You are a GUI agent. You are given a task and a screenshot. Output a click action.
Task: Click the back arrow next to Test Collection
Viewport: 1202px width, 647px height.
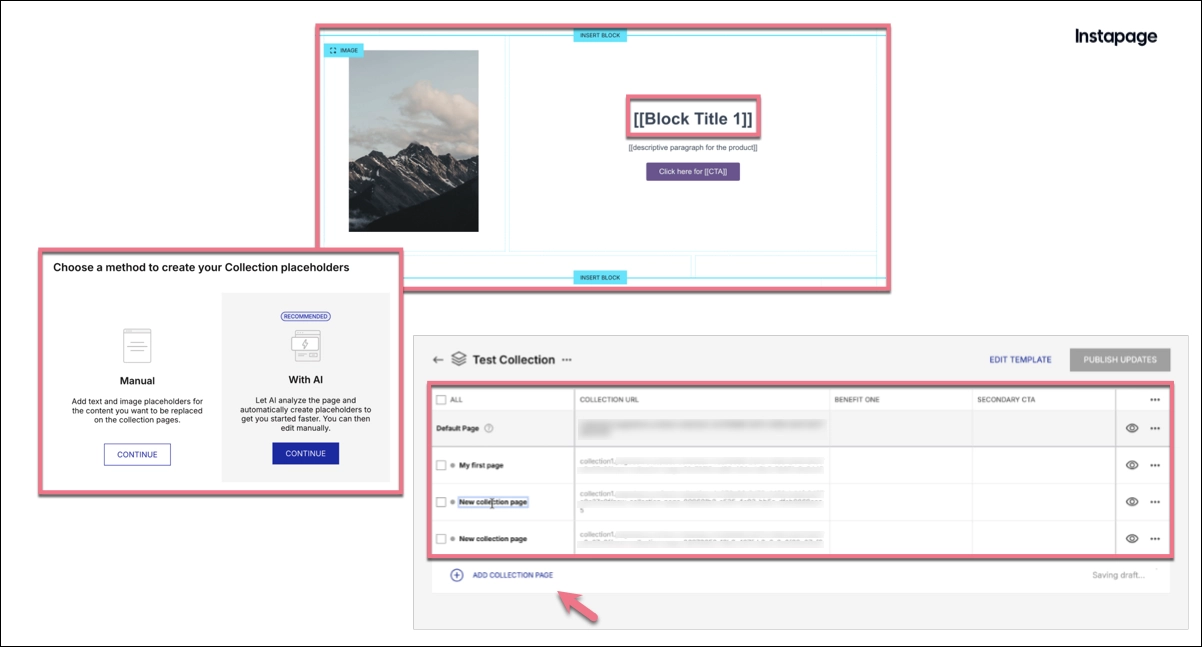pyautogui.click(x=437, y=357)
